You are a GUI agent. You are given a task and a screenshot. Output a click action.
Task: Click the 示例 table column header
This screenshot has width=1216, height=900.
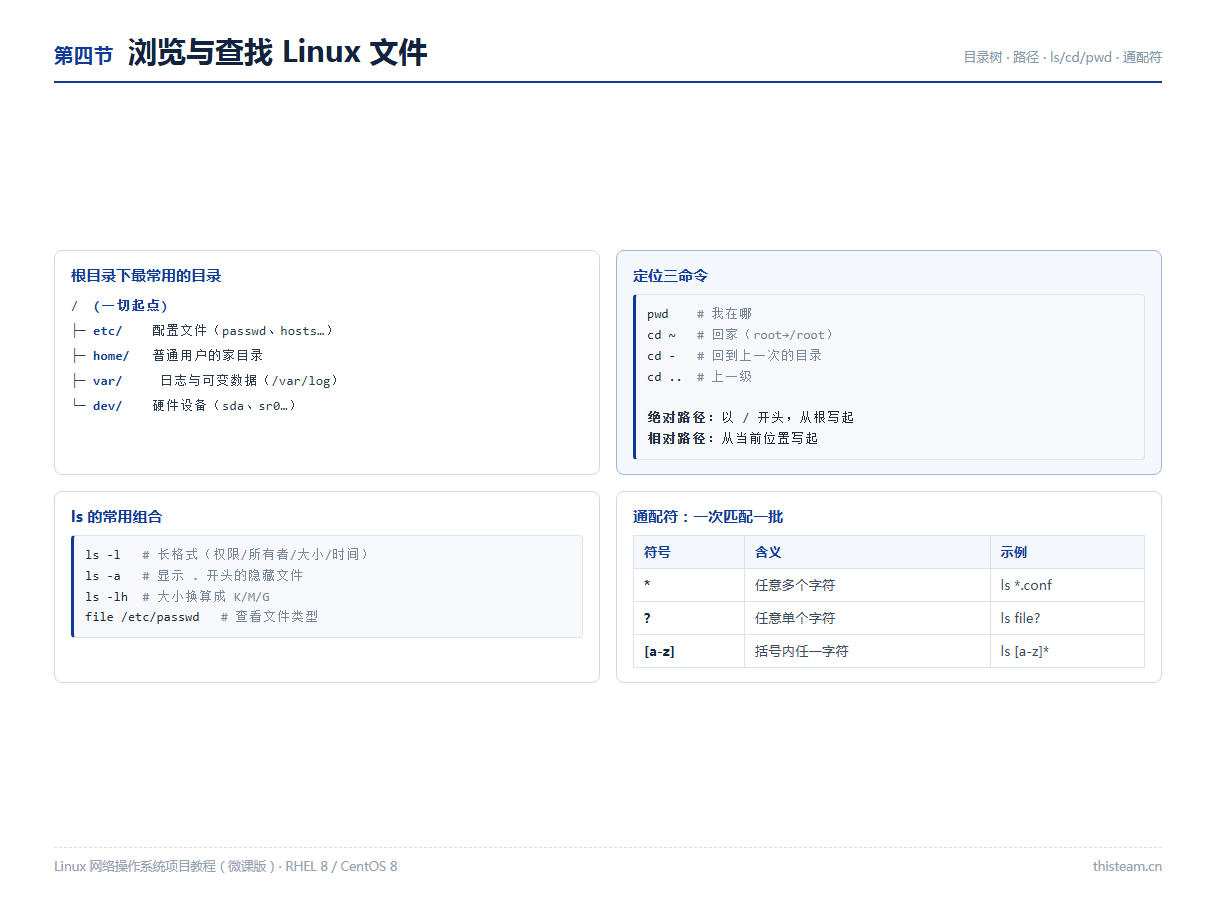pos(1067,552)
